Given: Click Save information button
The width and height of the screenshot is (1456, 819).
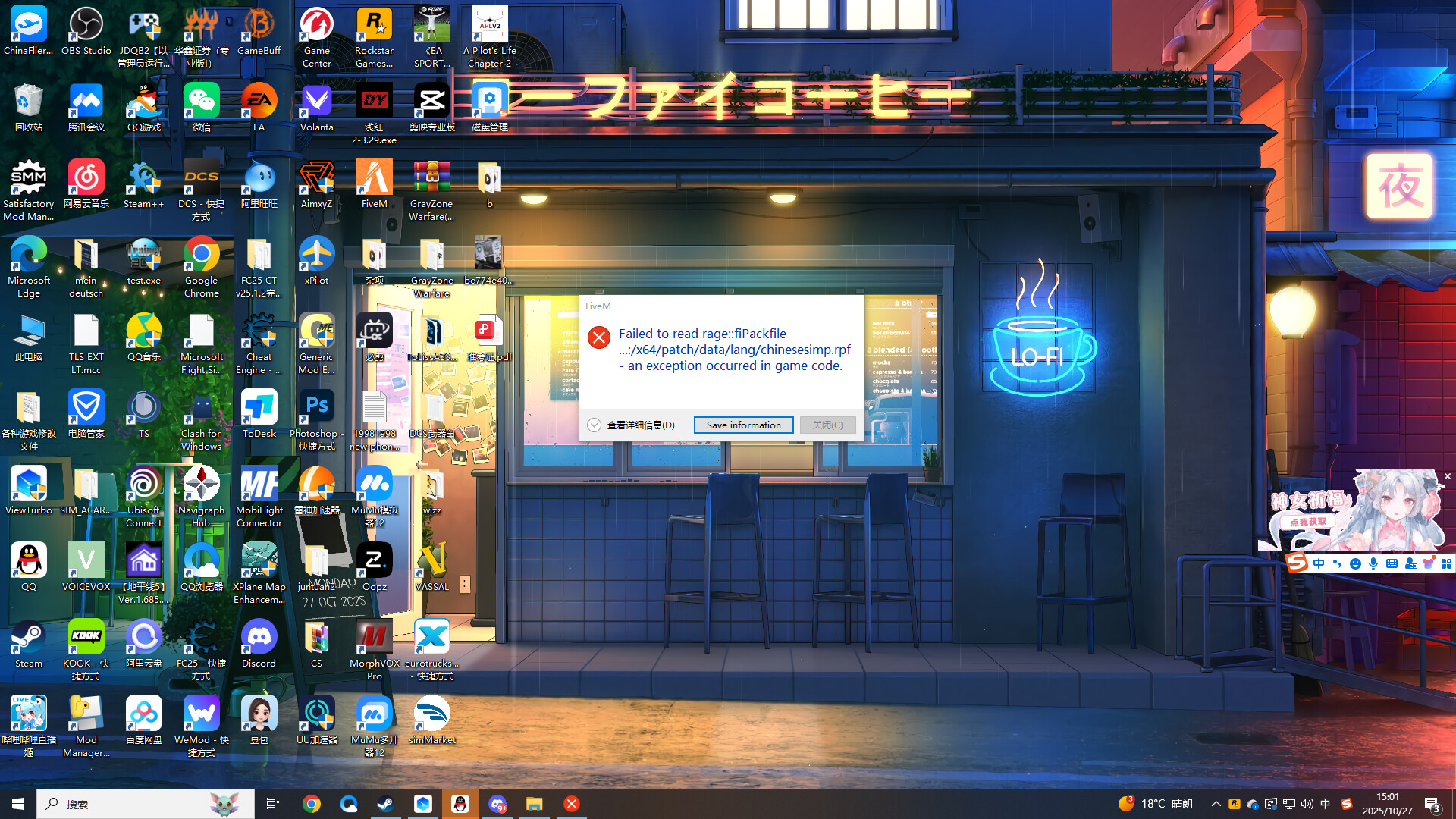Looking at the screenshot, I should (743, 425).
